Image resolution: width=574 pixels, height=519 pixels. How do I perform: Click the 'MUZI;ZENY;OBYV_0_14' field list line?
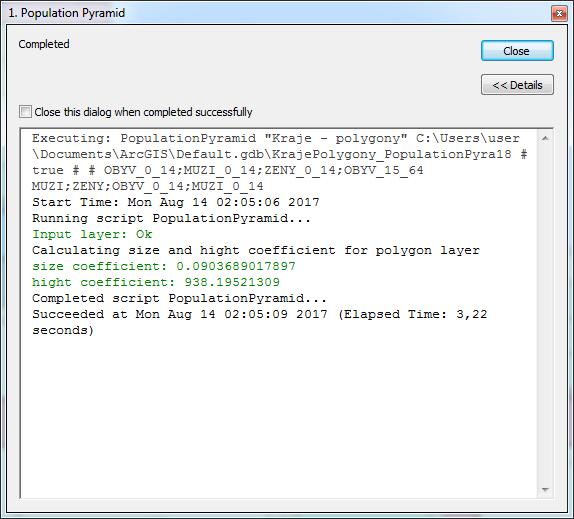(148, 186)
